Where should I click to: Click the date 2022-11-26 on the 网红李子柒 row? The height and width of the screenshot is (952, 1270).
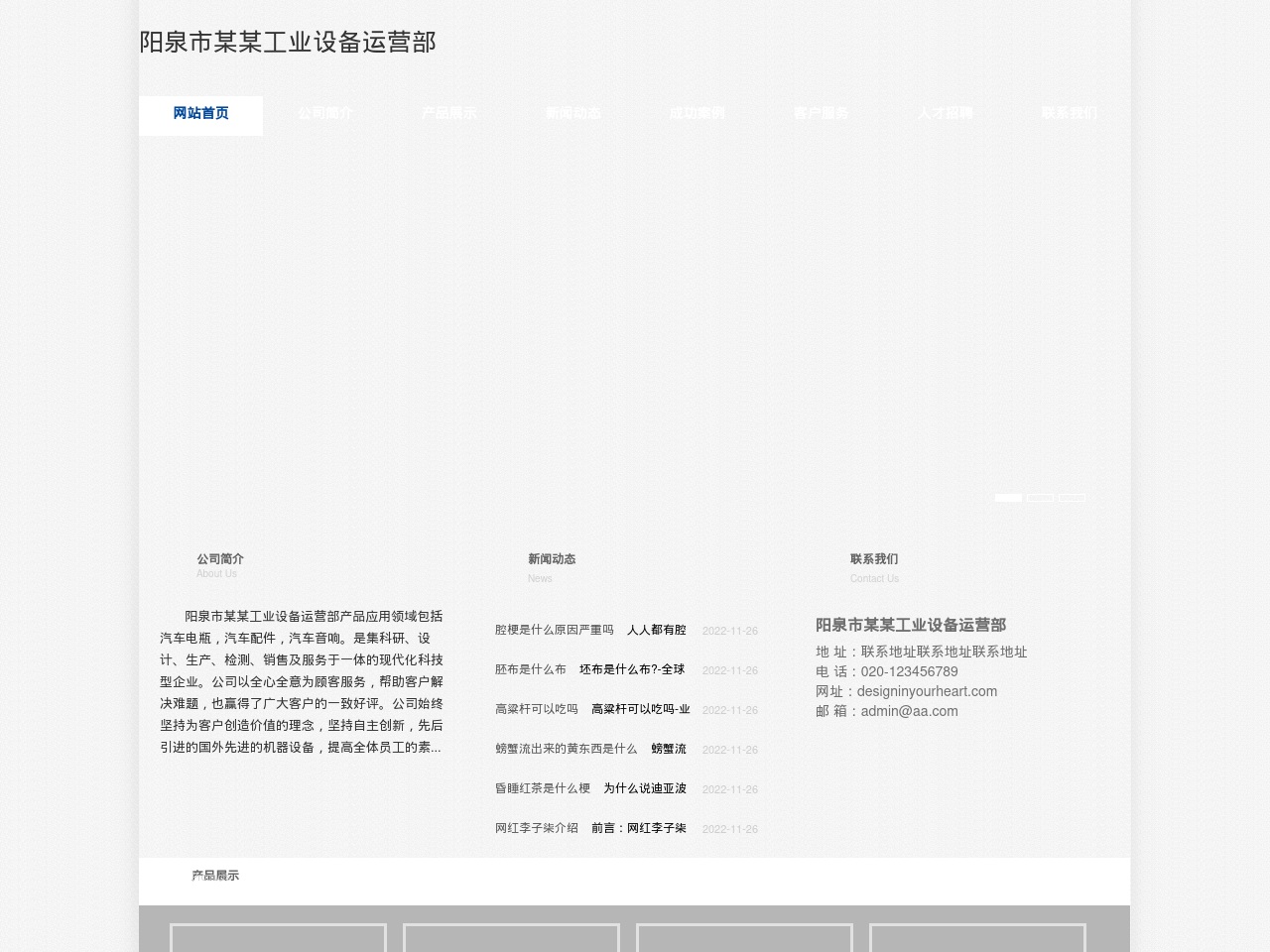click(730, 829)
